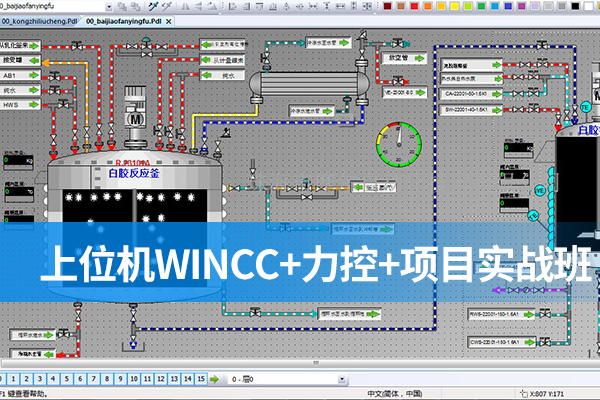The height and width of the screenshot is (400, 600).
Task: Click the bring to front toolbar icon
Action: (x=122, y=6)
